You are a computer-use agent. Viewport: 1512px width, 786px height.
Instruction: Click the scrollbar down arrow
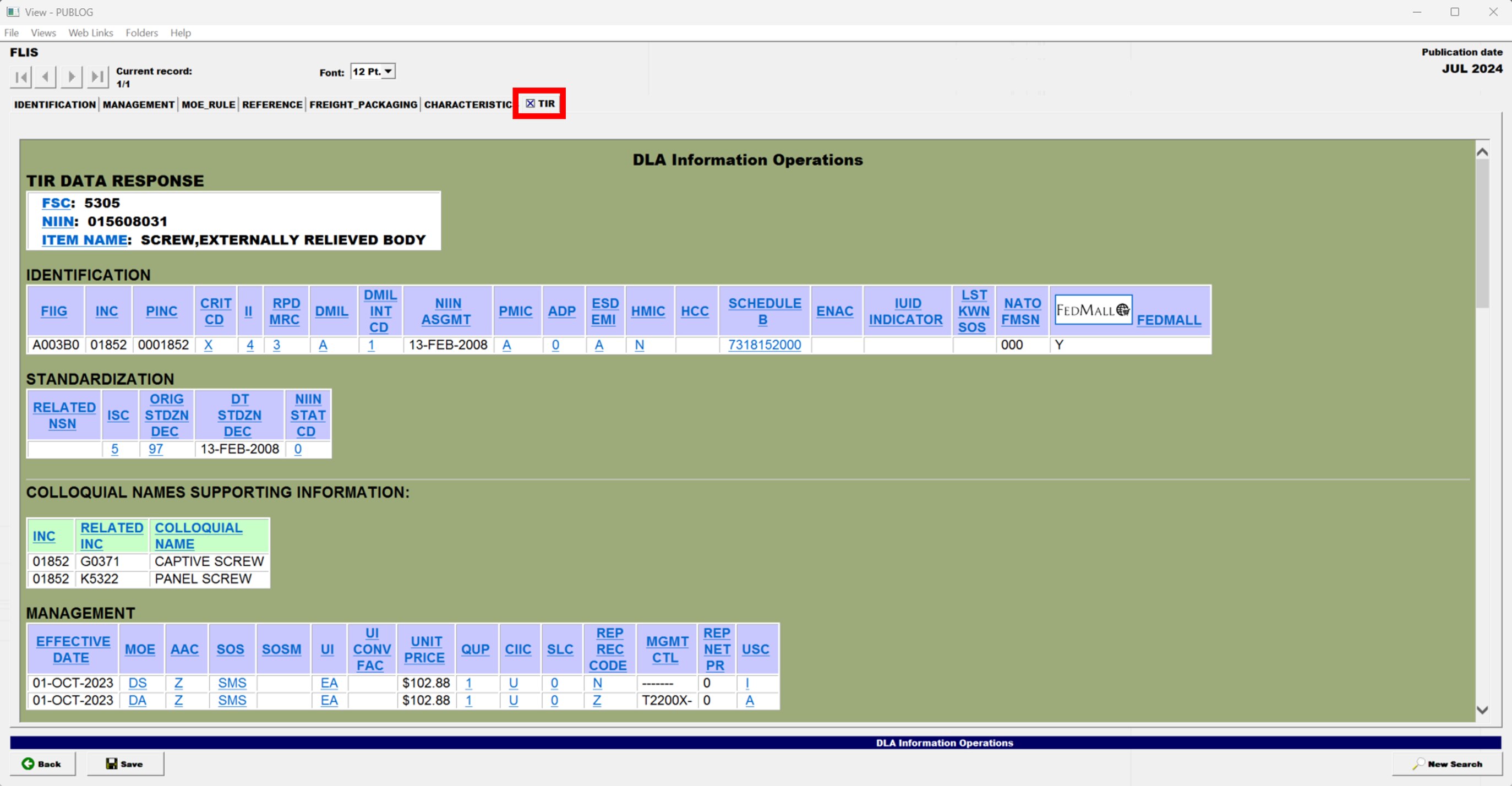pyautogui.click(x=1482, y=710)
